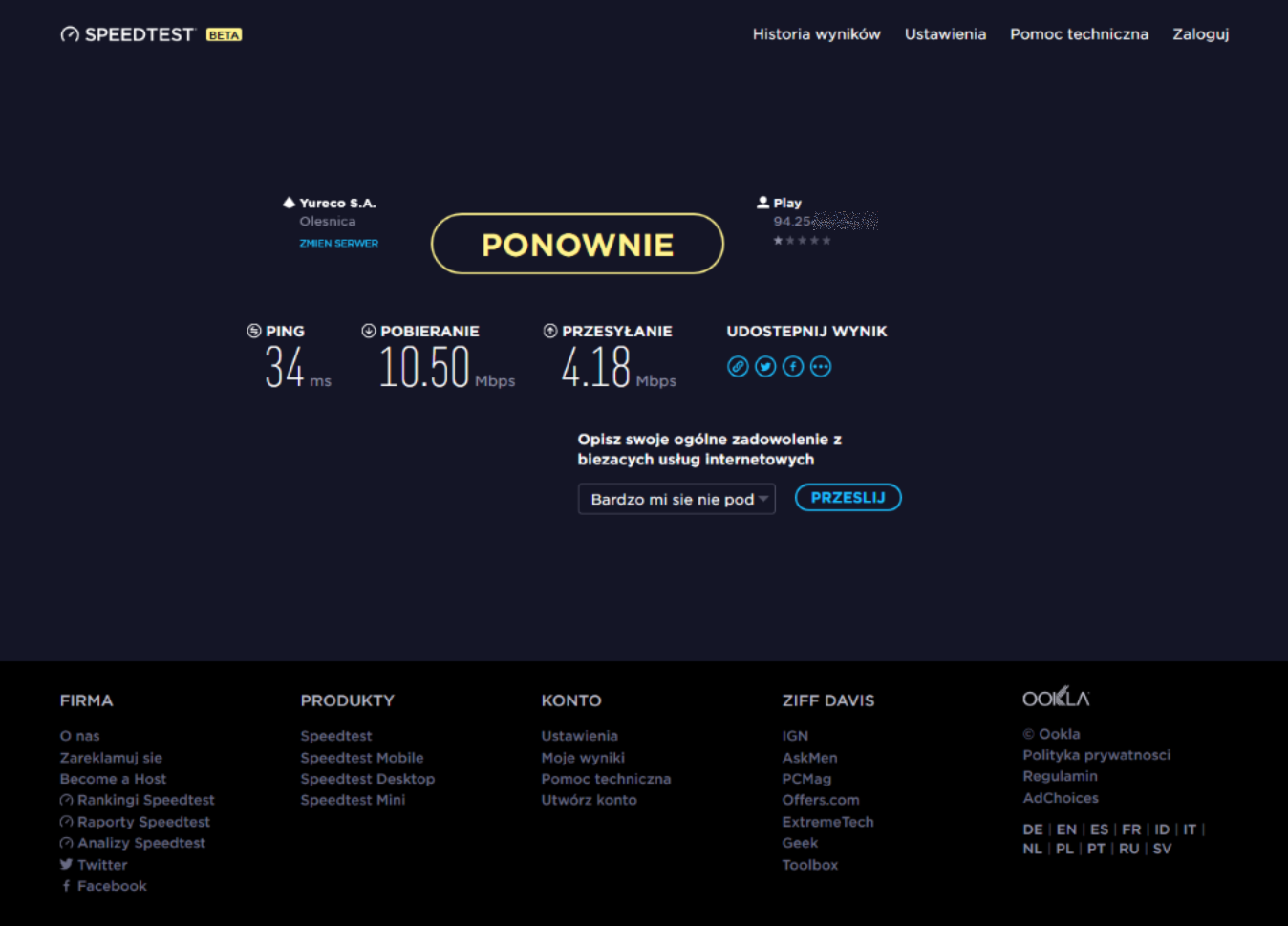Switch language to EN in footer

(1066, 829)
